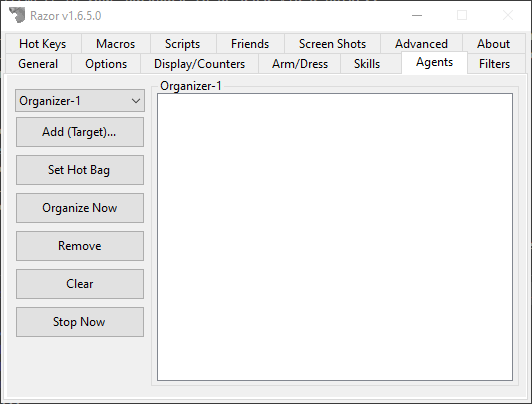The height and width of the screenshot is (404, 532).
Task: Click the Razor app icon in title bar
Action: 17,15
